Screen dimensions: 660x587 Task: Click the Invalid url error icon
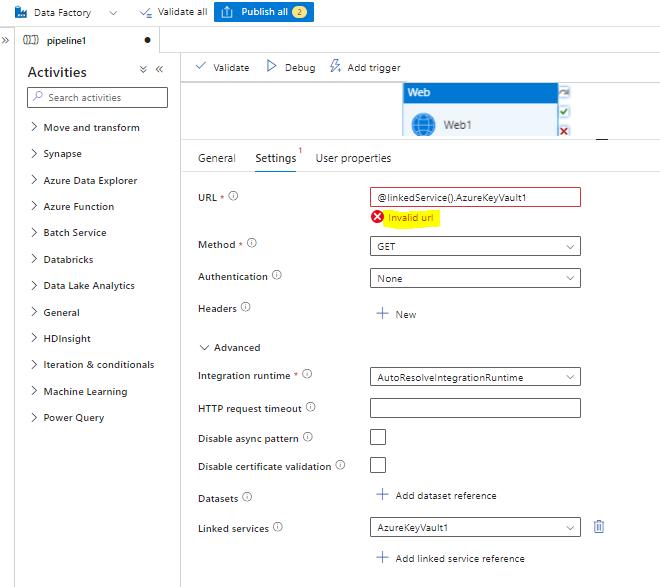pyautogui.click(x=377, y=217)
